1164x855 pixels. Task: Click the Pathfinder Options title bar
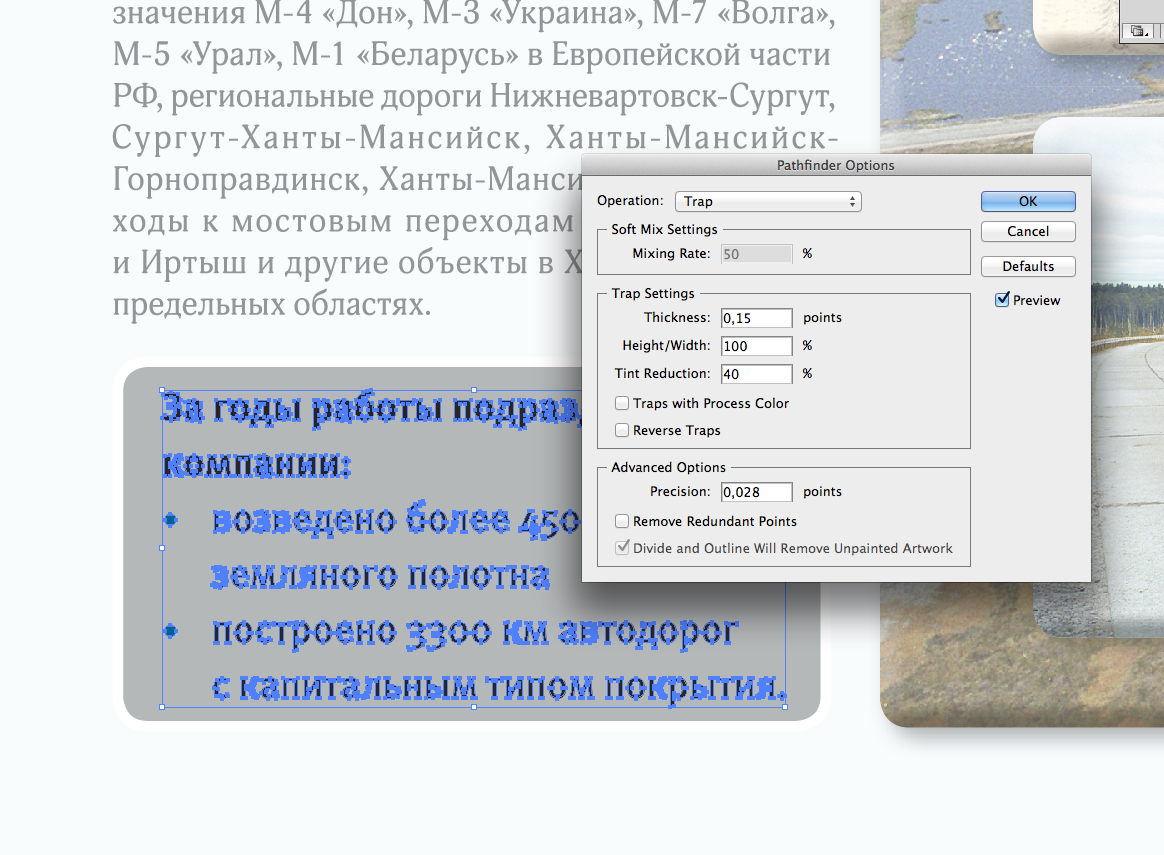[x=835, y=165]
